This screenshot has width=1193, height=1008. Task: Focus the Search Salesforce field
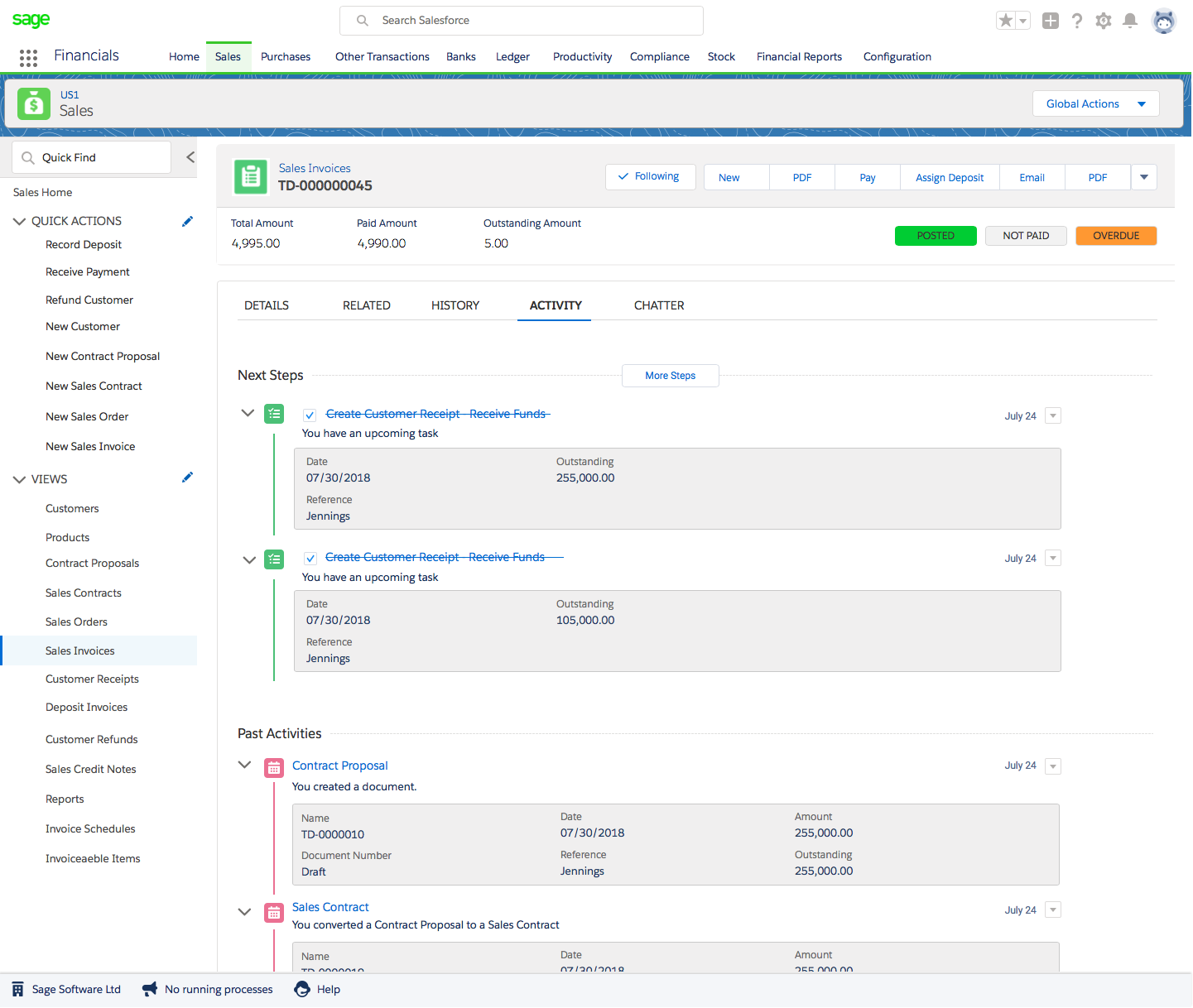coord(522,21)
